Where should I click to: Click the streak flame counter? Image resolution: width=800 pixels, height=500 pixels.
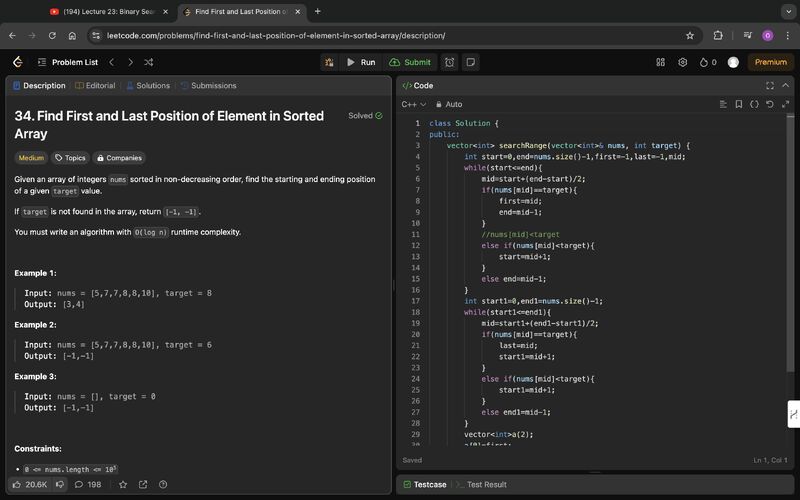[x=708, y=62]
